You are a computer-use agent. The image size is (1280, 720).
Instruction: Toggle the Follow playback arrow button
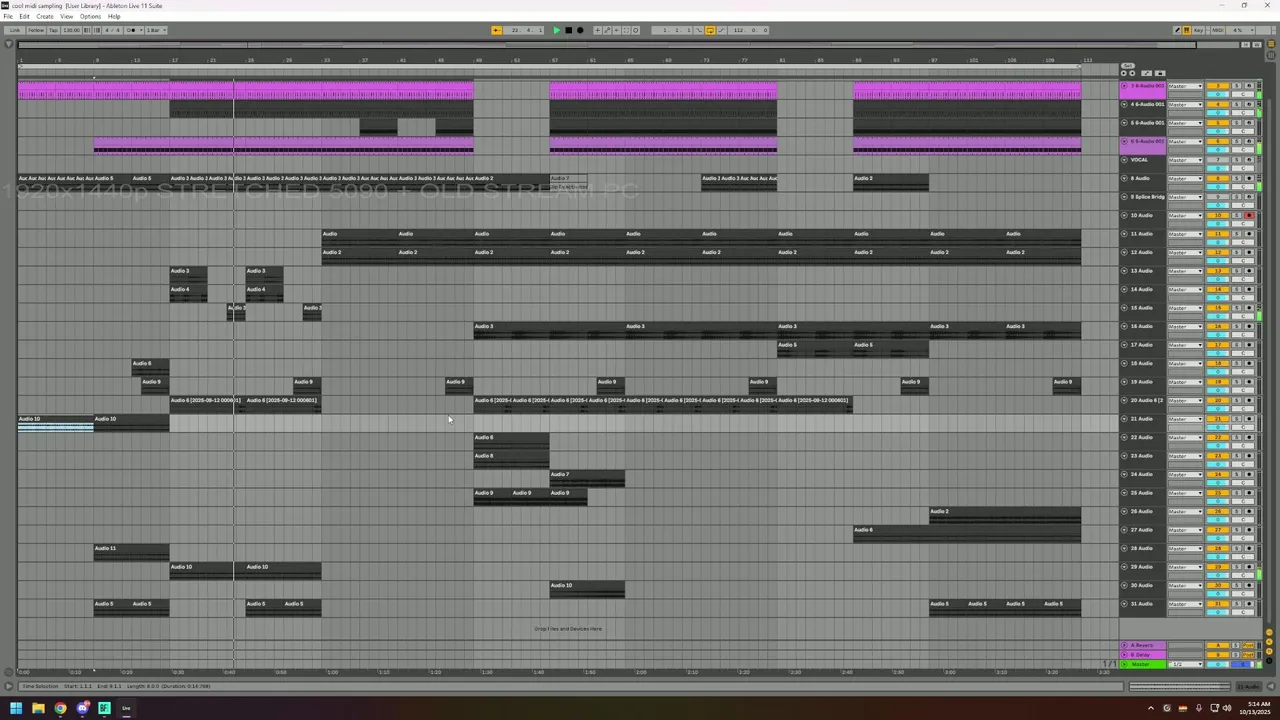point(497,30)
